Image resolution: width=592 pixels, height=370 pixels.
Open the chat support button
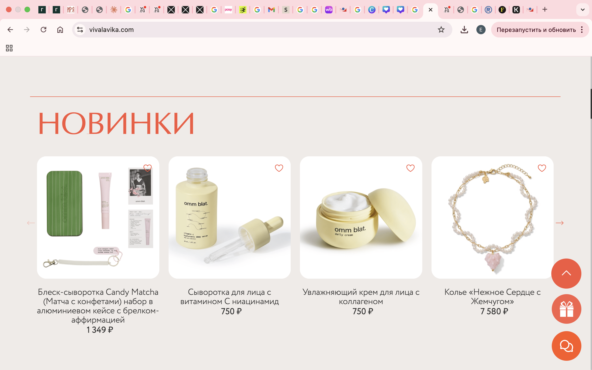point(566,346)
